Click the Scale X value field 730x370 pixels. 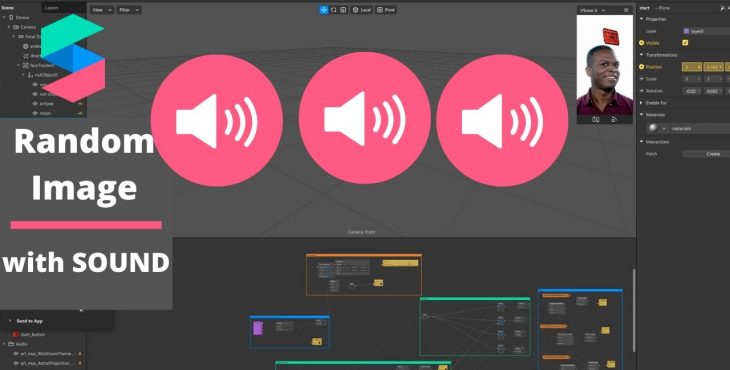(692, 79)
